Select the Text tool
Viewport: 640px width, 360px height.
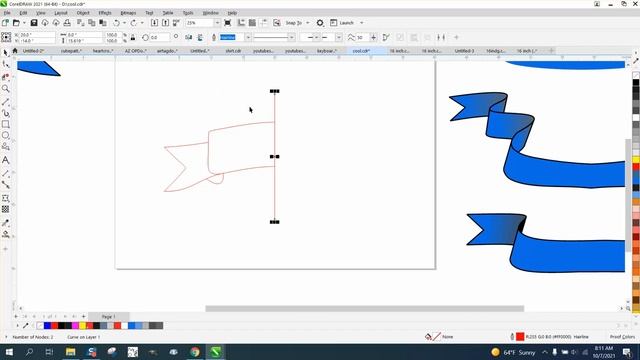[5, 160]
